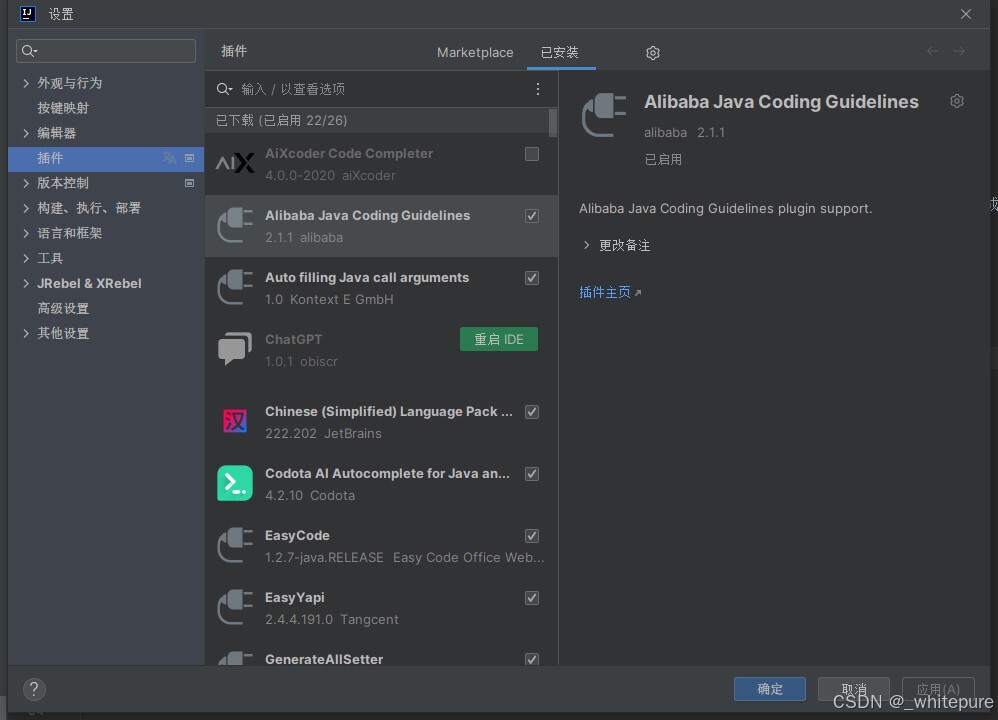Viewport: 998px width, 720px height.
Task: Click the EasyCode plug icon
Action: pos(235,545)
